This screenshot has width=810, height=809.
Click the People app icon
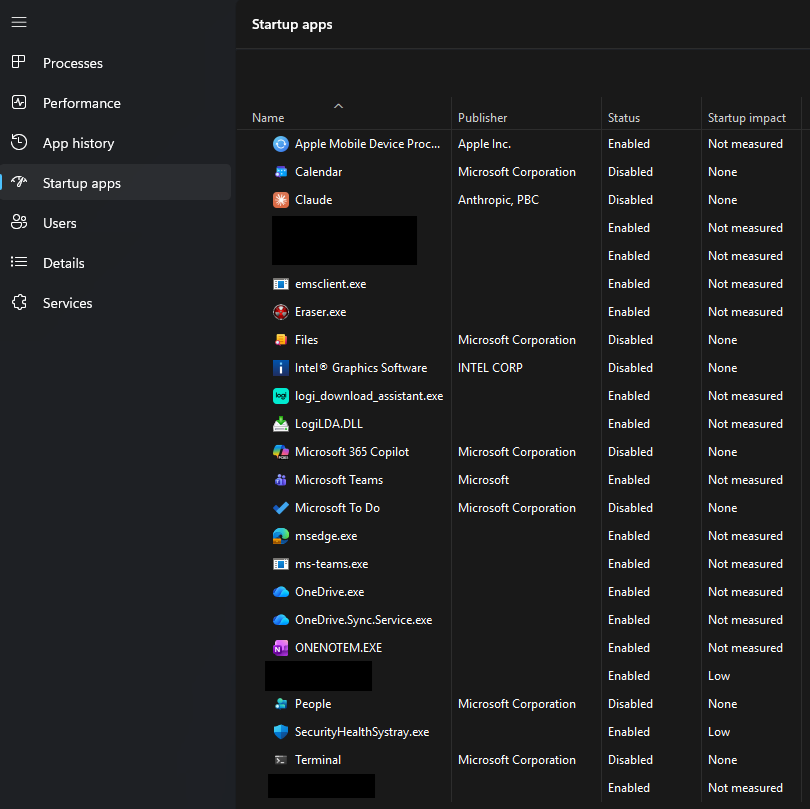pos(281,704)
